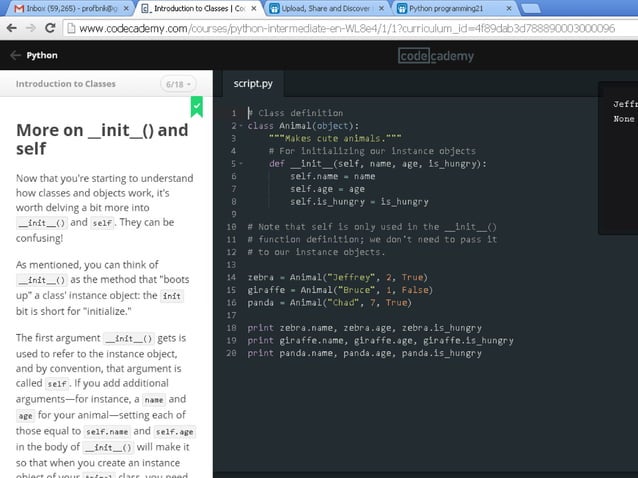
Task: Collapse the def __init__ fold arrow
Action: (241, 164)
